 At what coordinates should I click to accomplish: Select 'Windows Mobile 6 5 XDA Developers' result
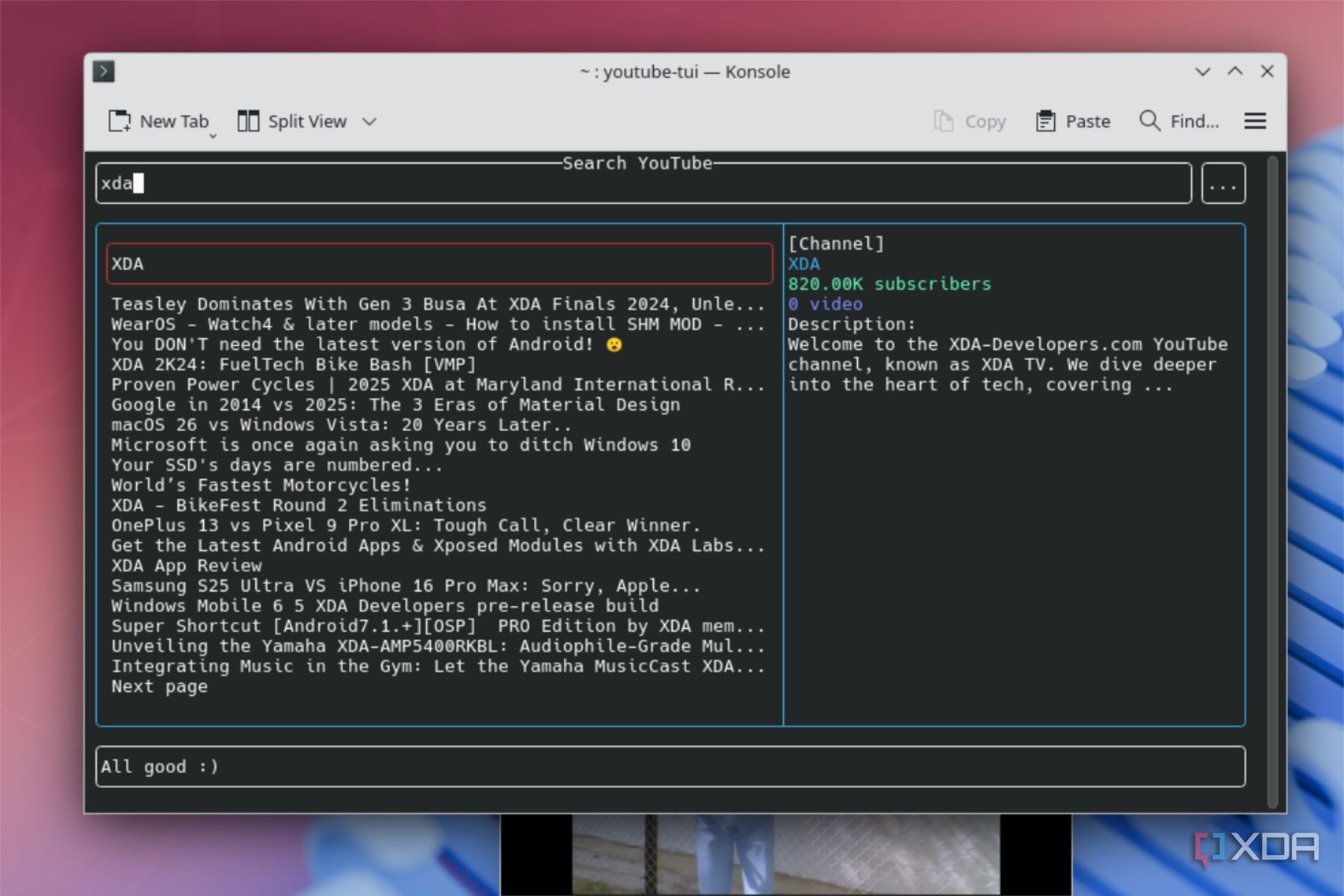click(x=385, y=606)
